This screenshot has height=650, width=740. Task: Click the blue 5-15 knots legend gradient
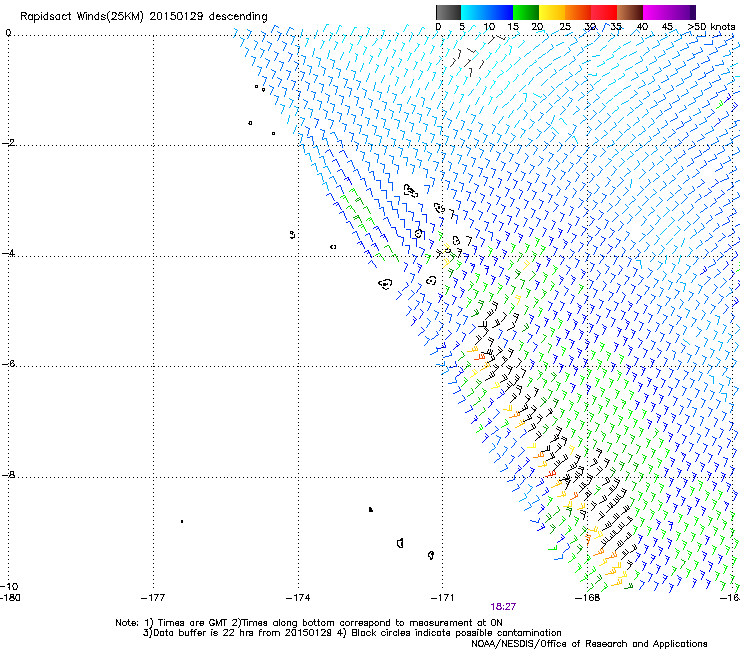(x=487, y=12)
